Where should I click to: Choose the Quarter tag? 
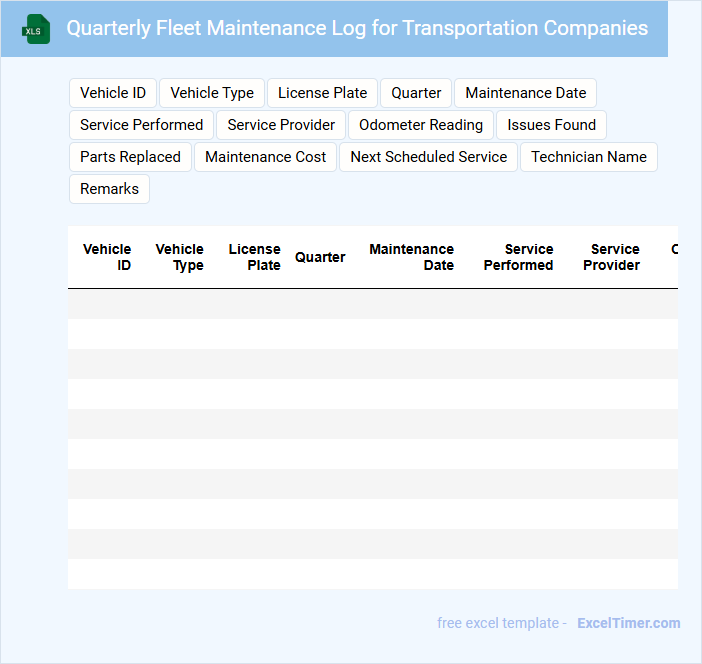416,93
